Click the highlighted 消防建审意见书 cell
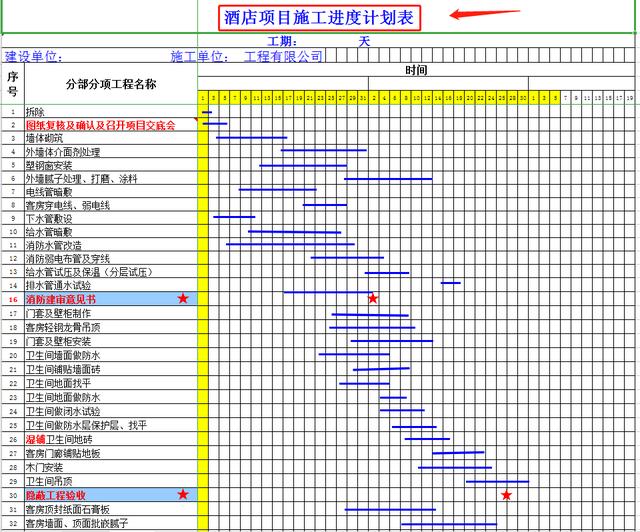The width and height of the screenshot is (640, 532). 111,299
